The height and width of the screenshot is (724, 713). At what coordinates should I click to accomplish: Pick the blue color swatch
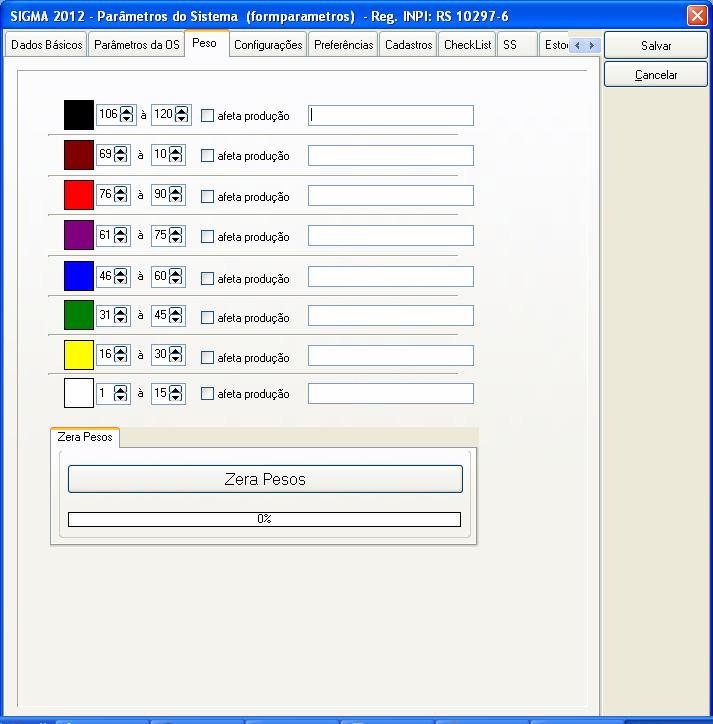coord(79,276)
